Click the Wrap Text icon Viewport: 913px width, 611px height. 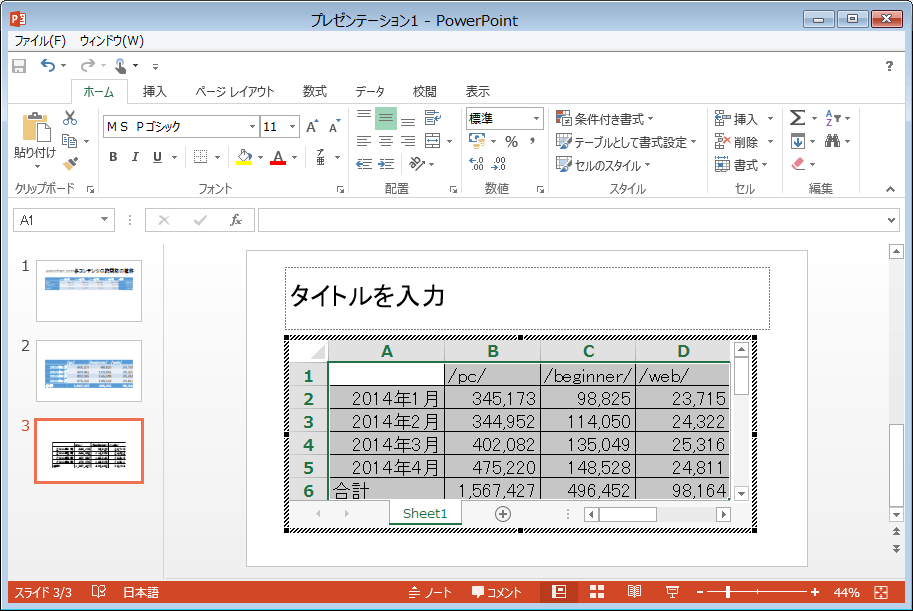click(433, 118)
